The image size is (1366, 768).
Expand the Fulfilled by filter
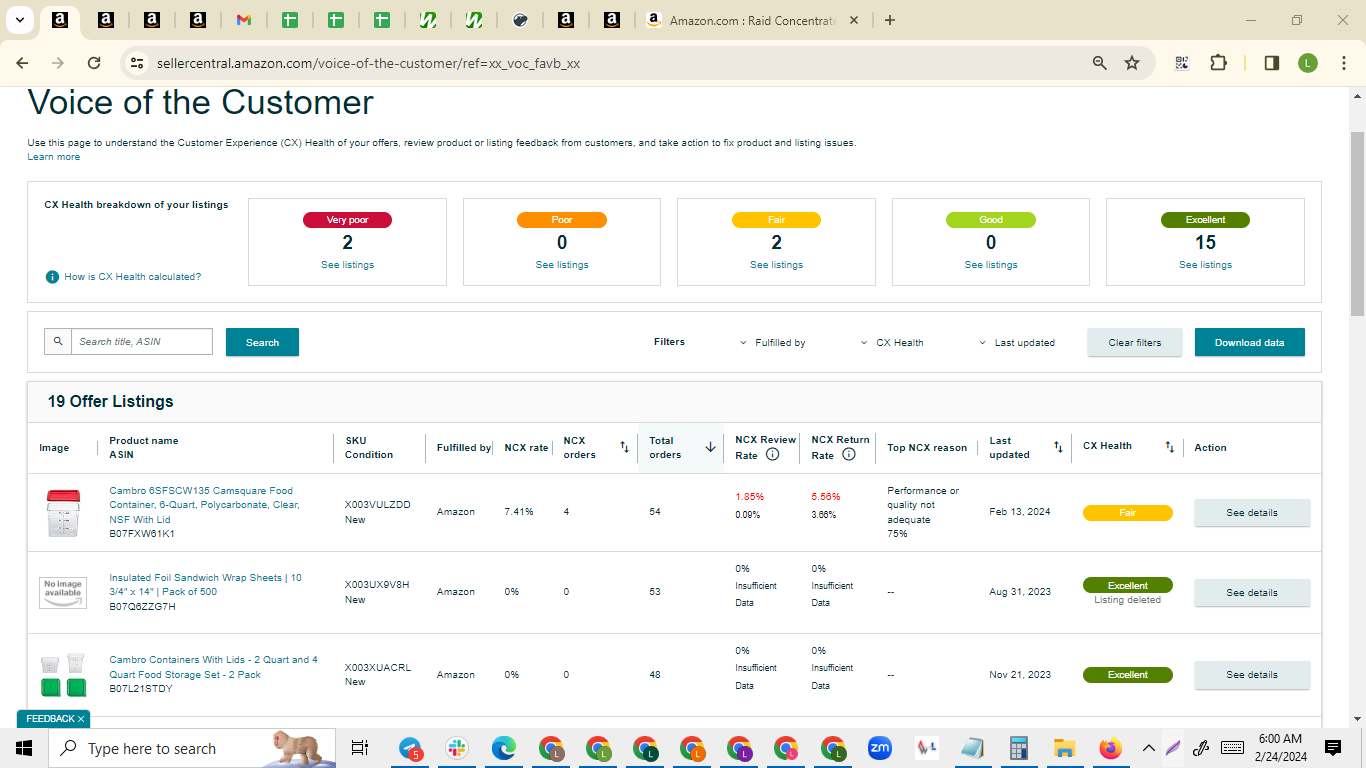[x=773, y=343]
